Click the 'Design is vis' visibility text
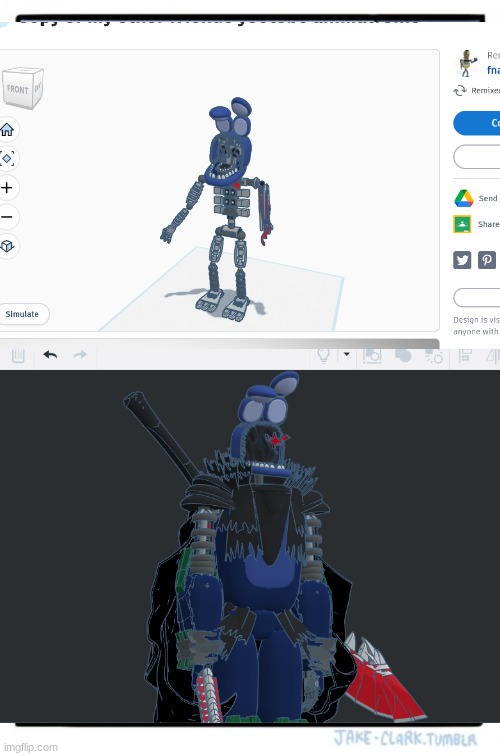 click(x=476, y=320)
